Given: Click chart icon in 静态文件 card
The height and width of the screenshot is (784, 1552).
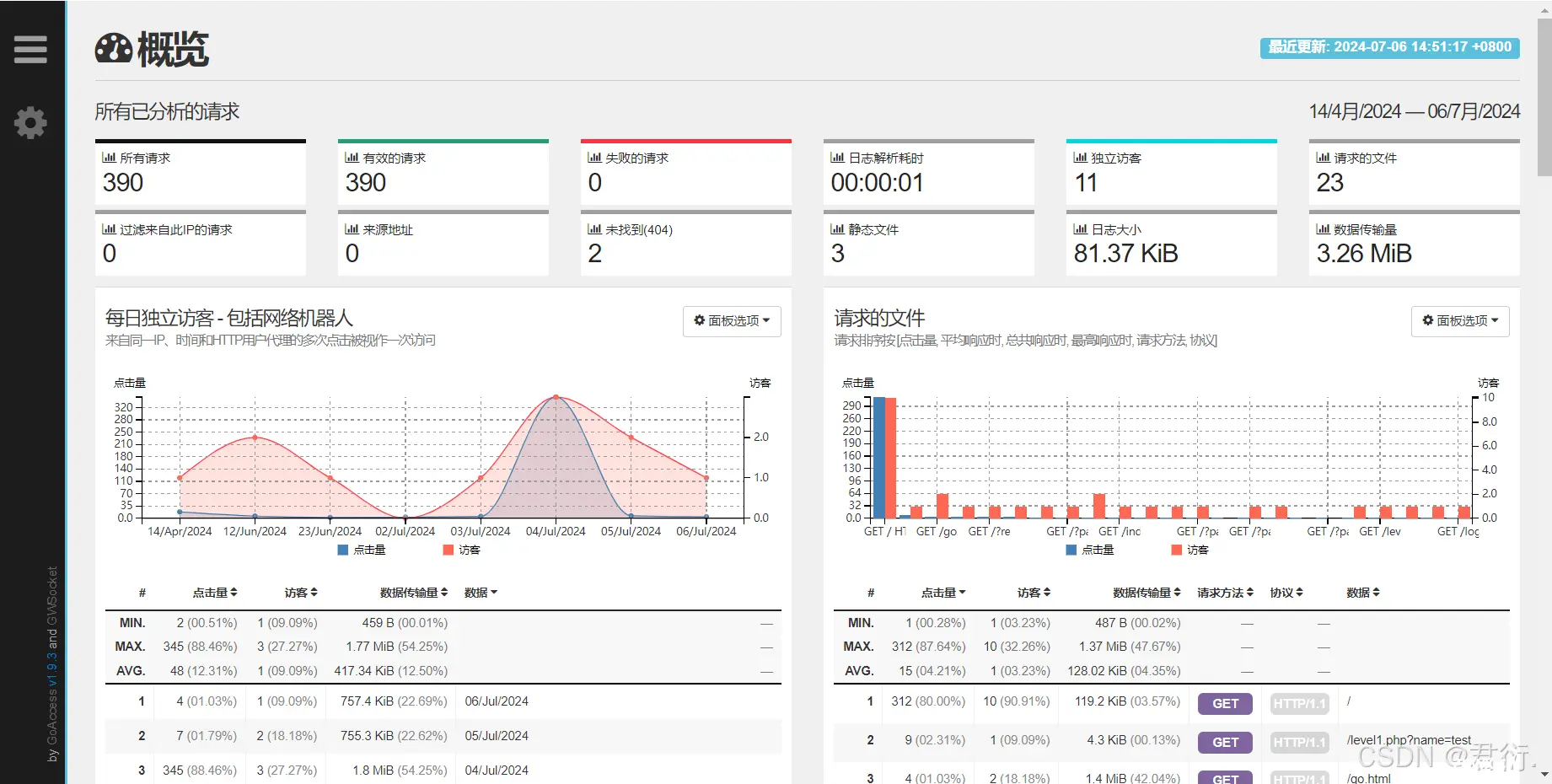Looking at the screenshot, I should tap(837, 229).
